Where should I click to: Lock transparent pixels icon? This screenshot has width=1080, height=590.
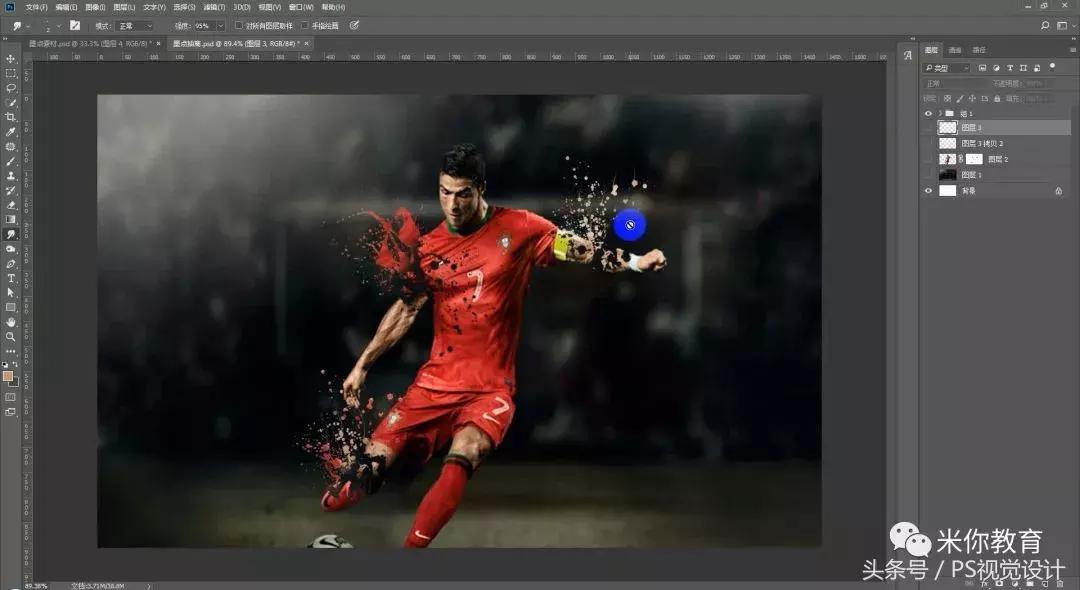[x=948, y=99]
